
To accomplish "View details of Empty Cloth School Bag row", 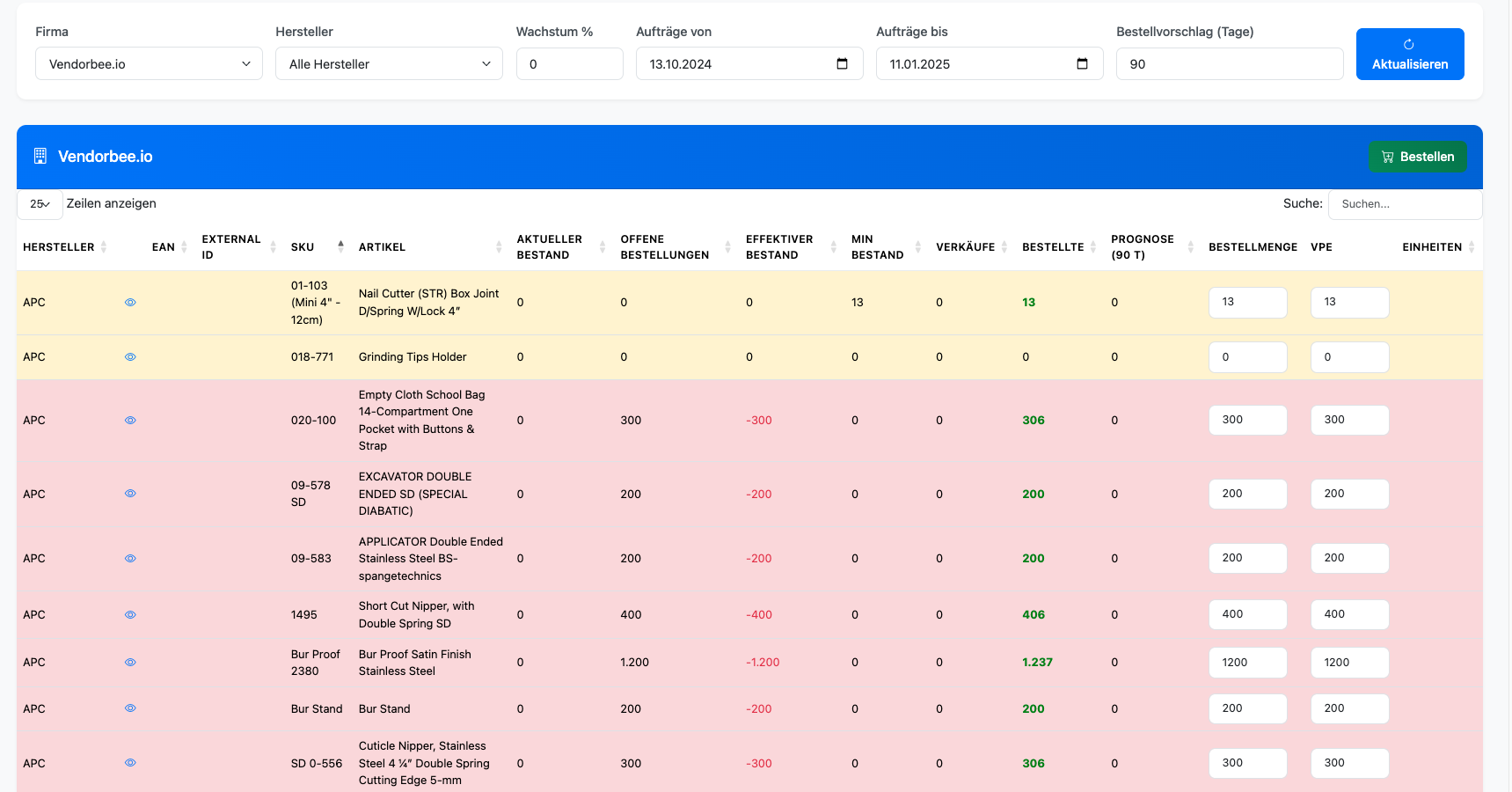I will pyautogui.click(x=130, y=421).
